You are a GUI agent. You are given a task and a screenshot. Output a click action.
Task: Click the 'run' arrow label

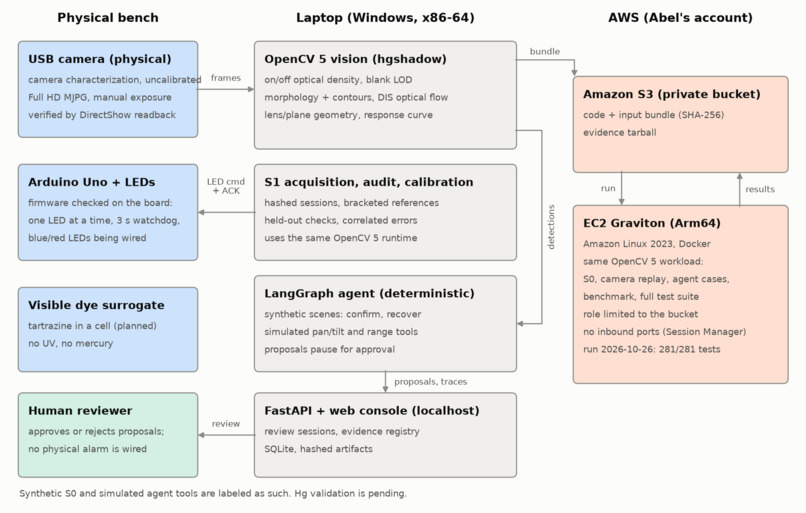(x=608, y=188)
